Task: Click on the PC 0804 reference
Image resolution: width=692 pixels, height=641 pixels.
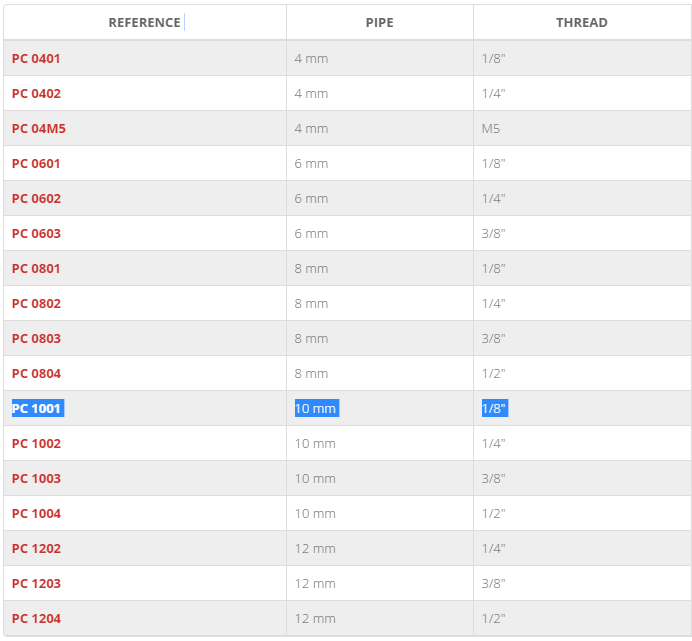Action: point(37,373)
